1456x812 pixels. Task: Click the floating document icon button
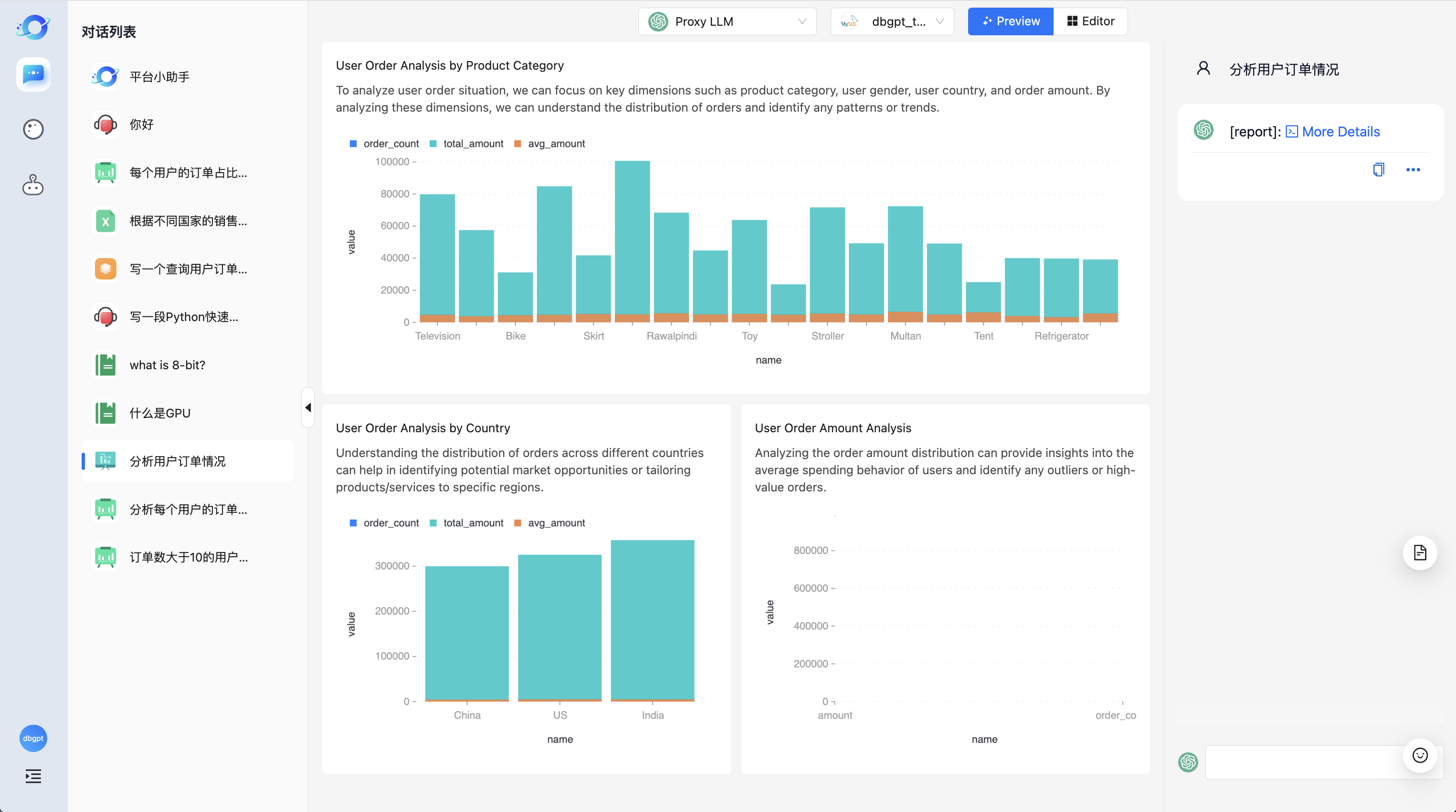tap(1419, 552)
